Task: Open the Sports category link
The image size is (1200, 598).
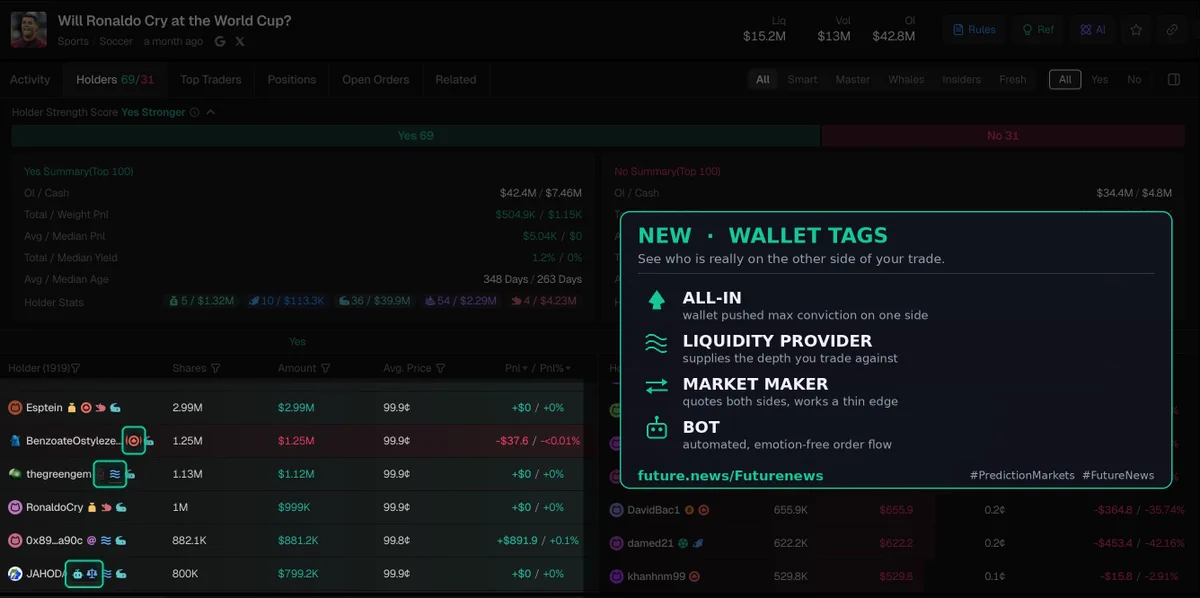Action: (73, 42)
